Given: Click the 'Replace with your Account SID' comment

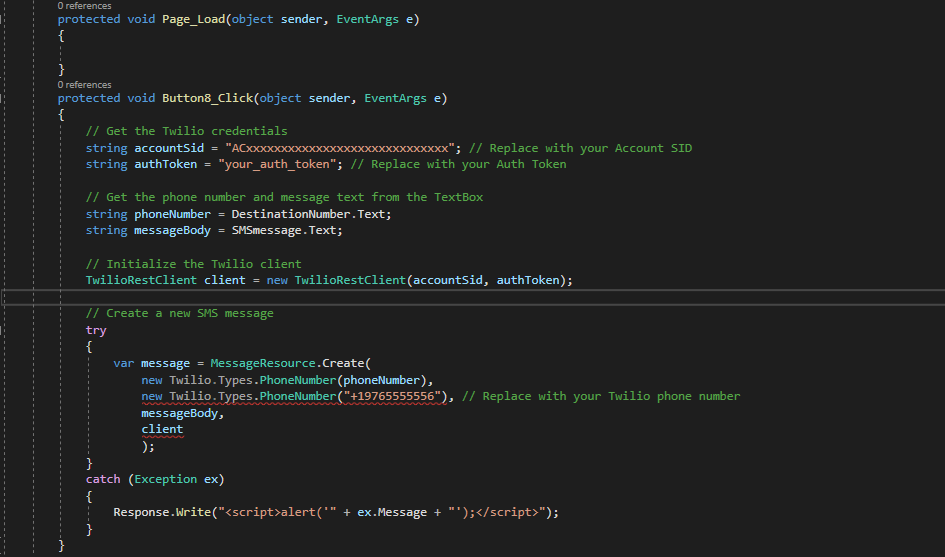Looking at the screenshot, I should click(x=580, y=148).
